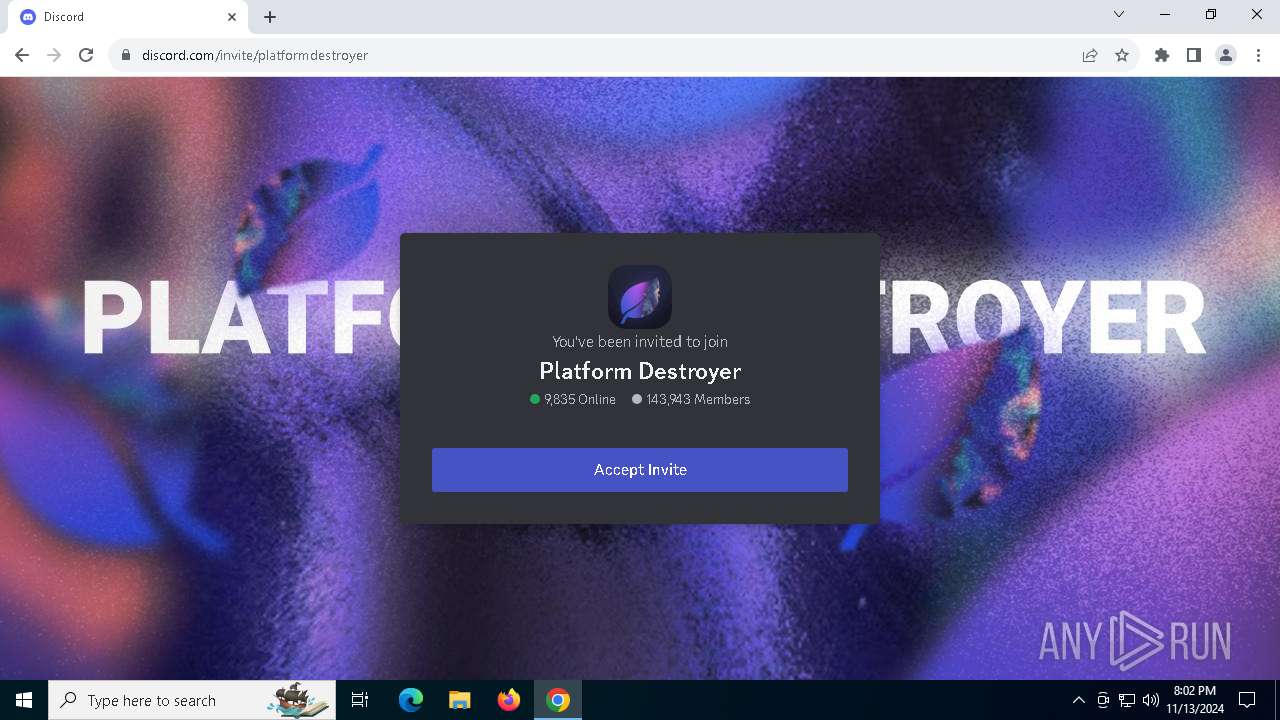
Task: Open the clock showing 8:02 PM
Action: (1195, 700)
